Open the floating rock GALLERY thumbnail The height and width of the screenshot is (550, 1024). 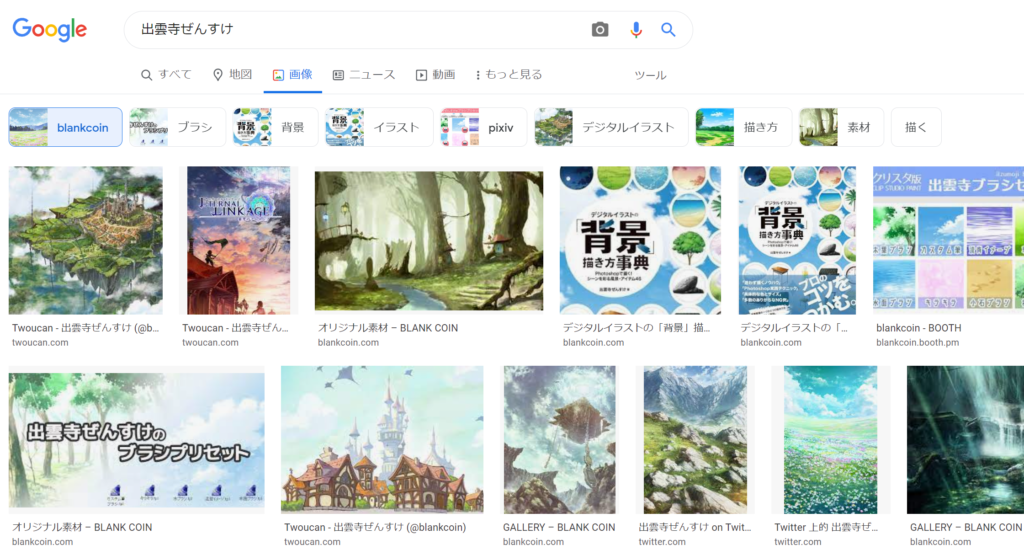(559, 440)
